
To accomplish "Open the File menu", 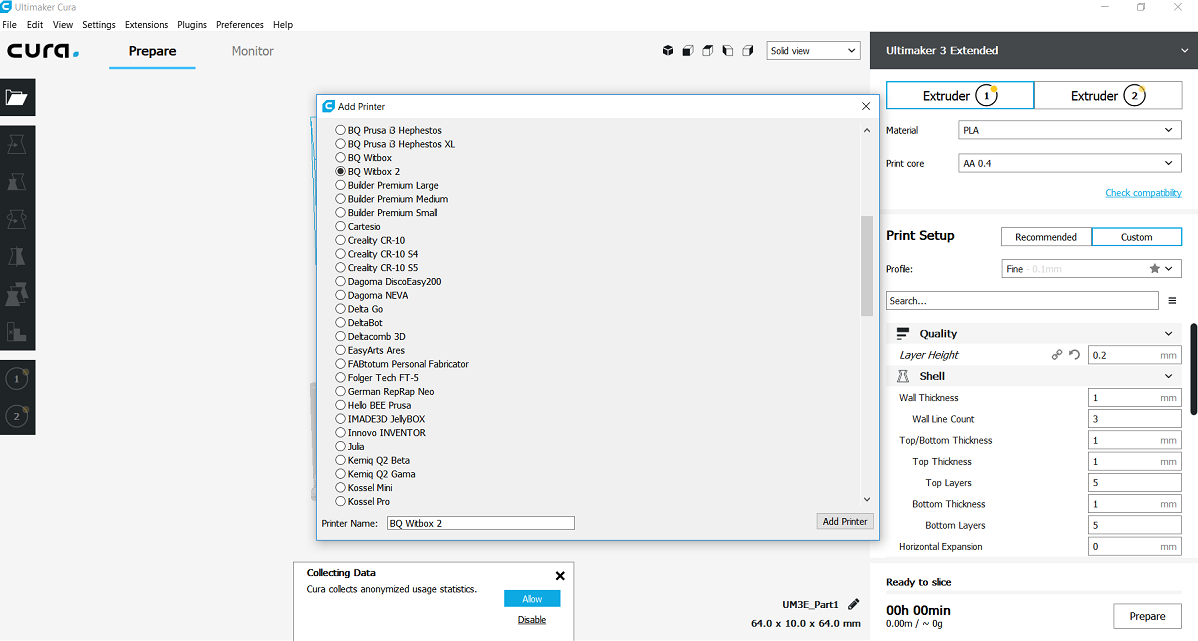I will pos(9,24).
